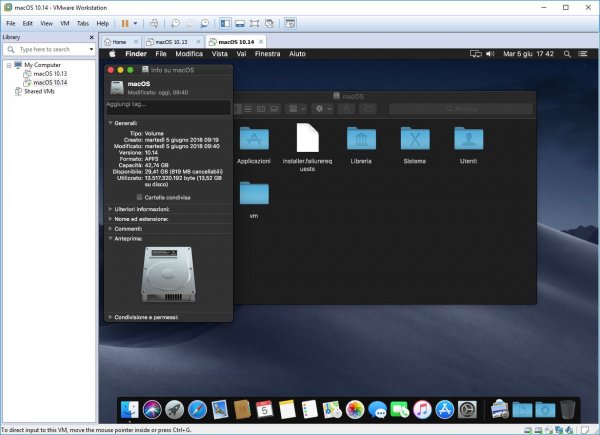The image size is (600, 435).
Task: Switch to the macOS 10.13 tab
Action: (171, 42)
